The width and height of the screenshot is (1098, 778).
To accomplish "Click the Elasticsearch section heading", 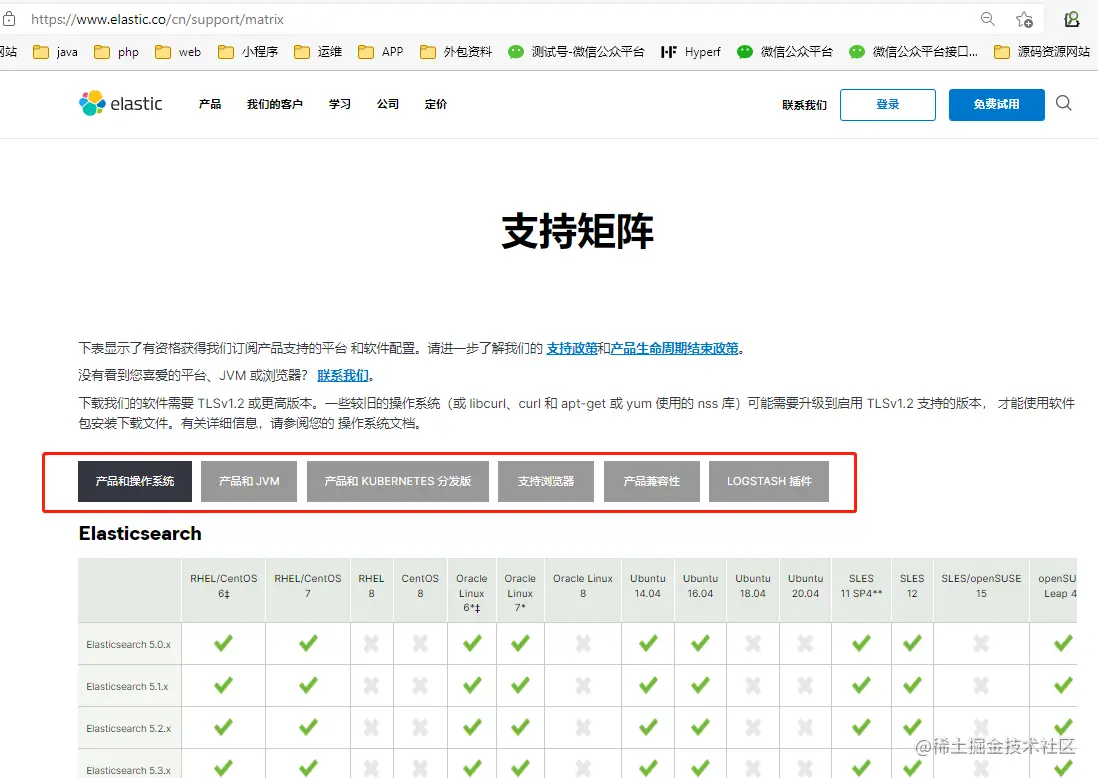I will (x=140, y=534).
